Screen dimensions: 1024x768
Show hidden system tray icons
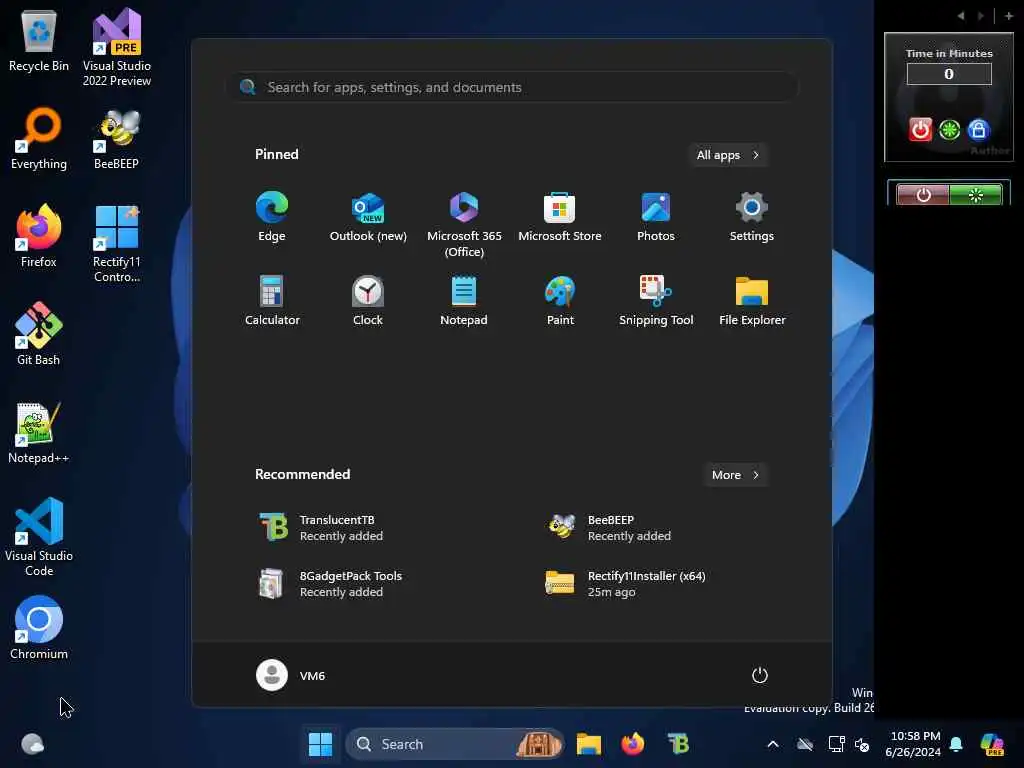click(773, 744)
